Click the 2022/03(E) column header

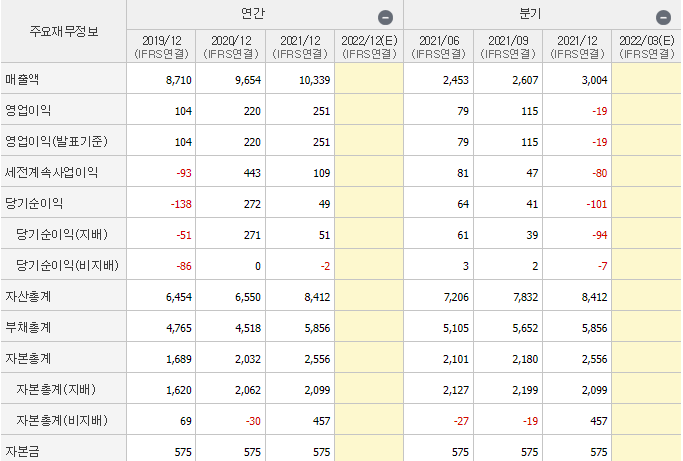coord(646,47)
